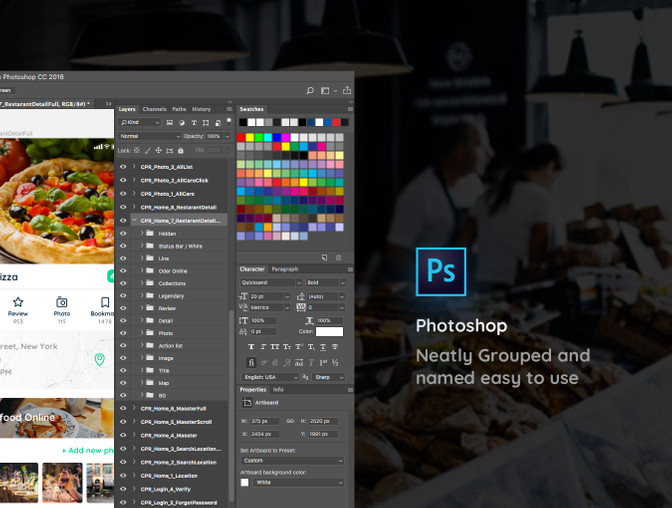This screenshot has width=672, height=508.
Task: Collapse the CPR_Home_7_RestarantDetail artboard
Action: pos(134,220)
